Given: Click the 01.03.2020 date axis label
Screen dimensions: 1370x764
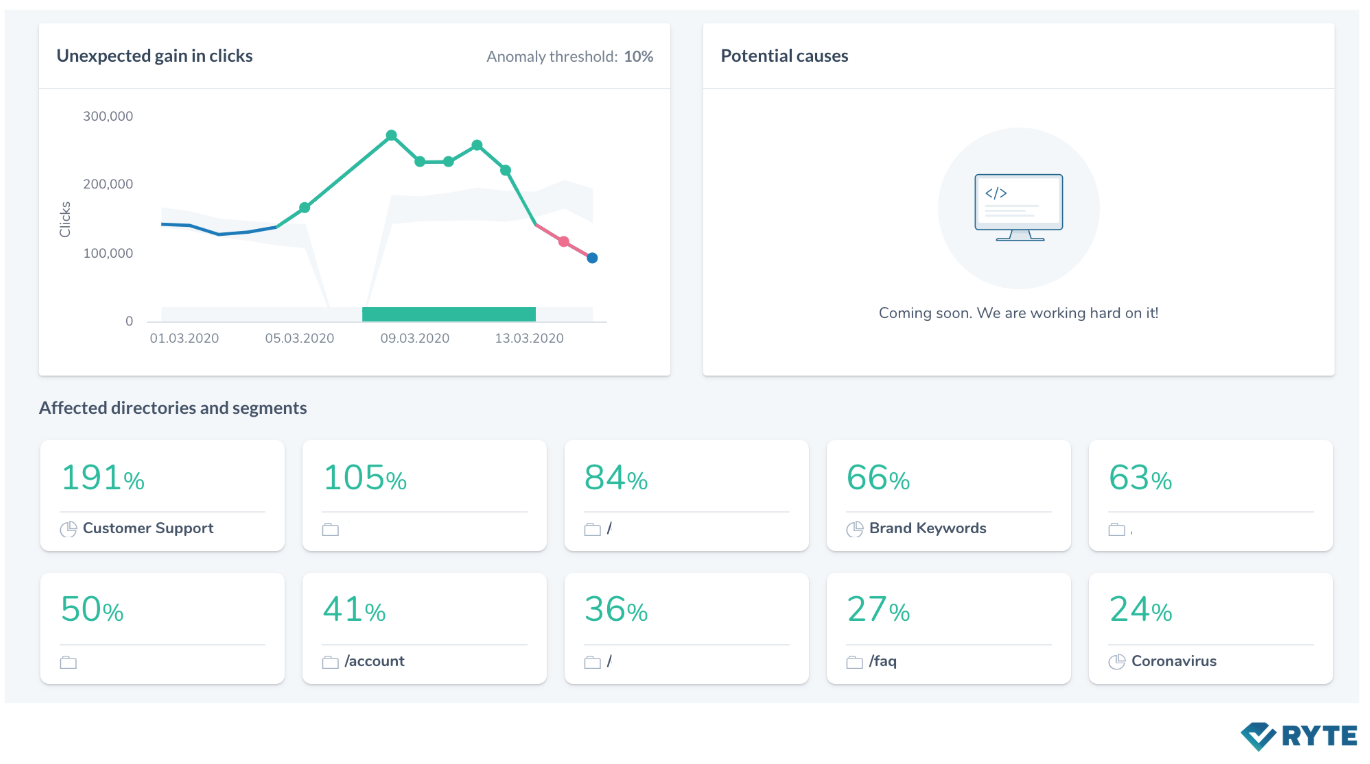Looking at the screenshot, I should pyautogui.click(x=185, y=338).
